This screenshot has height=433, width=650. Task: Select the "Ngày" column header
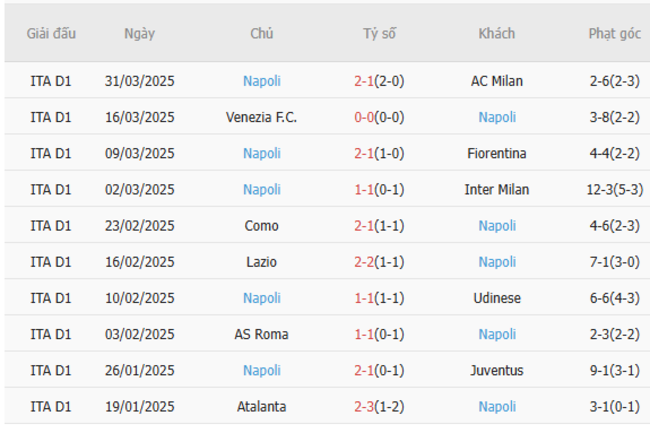tap(139, 33)
